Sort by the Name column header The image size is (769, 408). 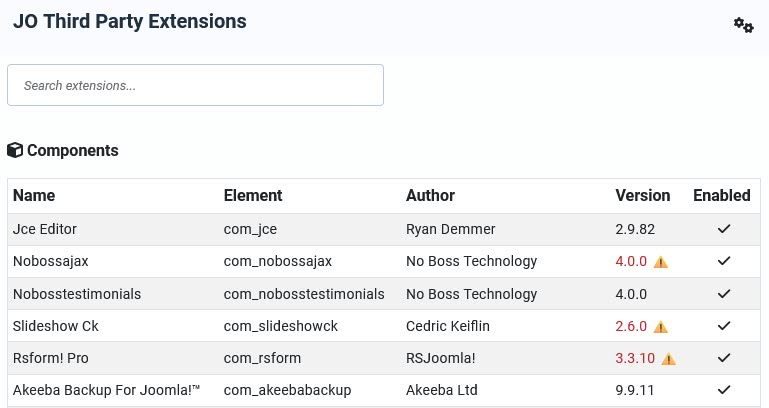point(34,196)
